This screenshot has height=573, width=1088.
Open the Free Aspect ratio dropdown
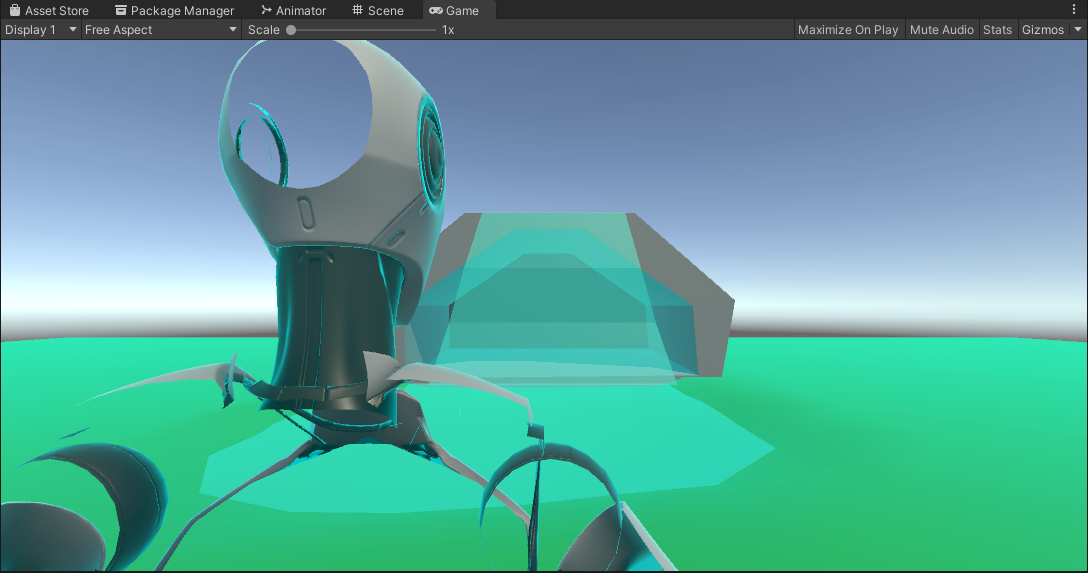click(160, 30)
